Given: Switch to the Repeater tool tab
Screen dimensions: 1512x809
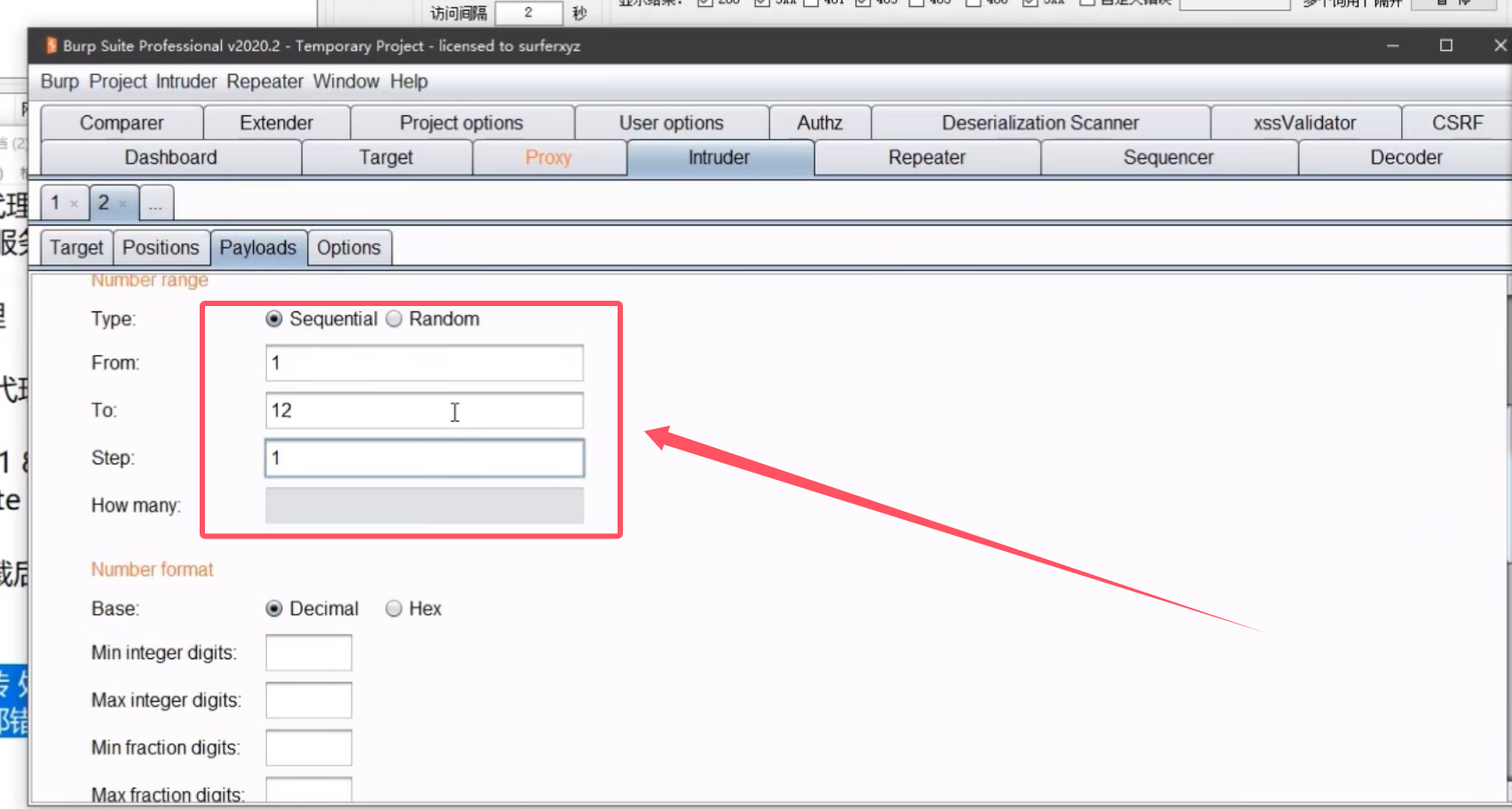Looking at the screenshot, I should [x=927, y=157].
